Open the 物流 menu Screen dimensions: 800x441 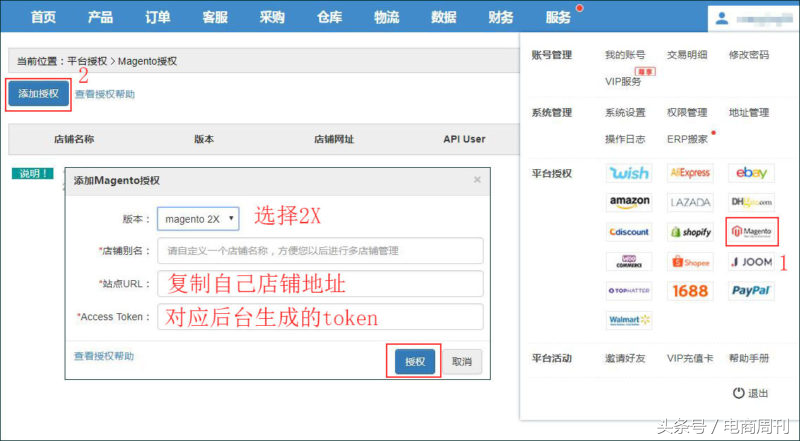(386, 17)
